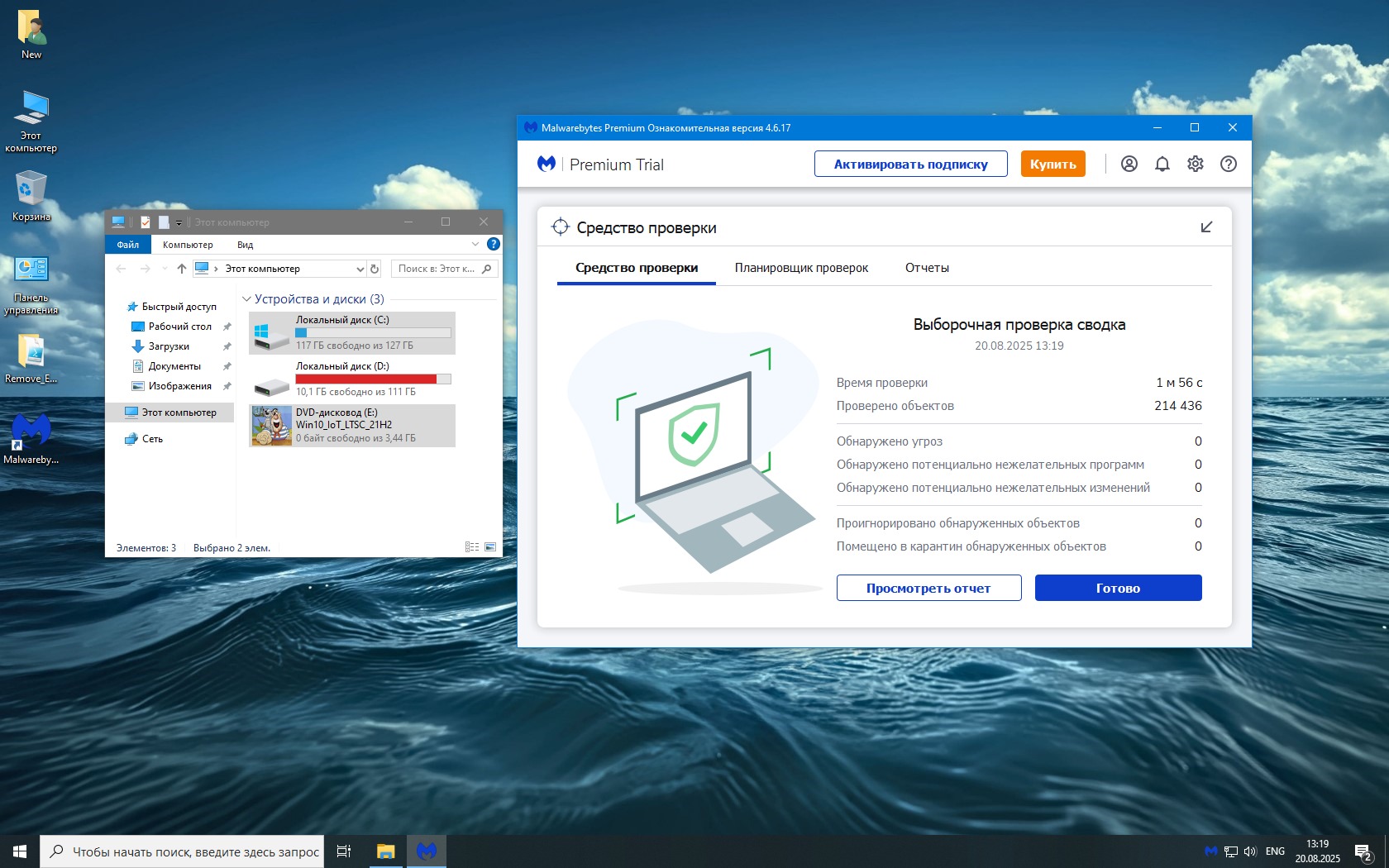Click the notifications bell icon

1162,164
